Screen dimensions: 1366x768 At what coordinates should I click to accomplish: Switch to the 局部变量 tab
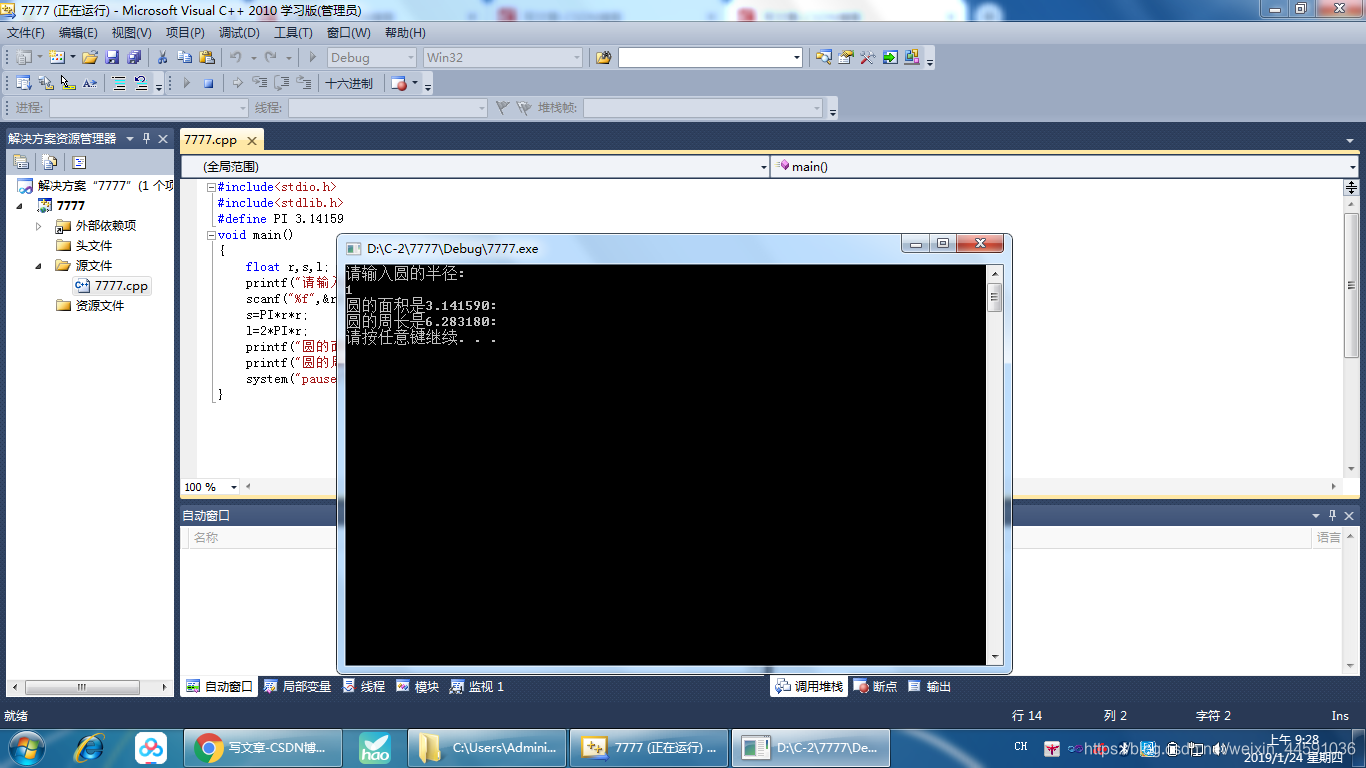pos(297,687)
